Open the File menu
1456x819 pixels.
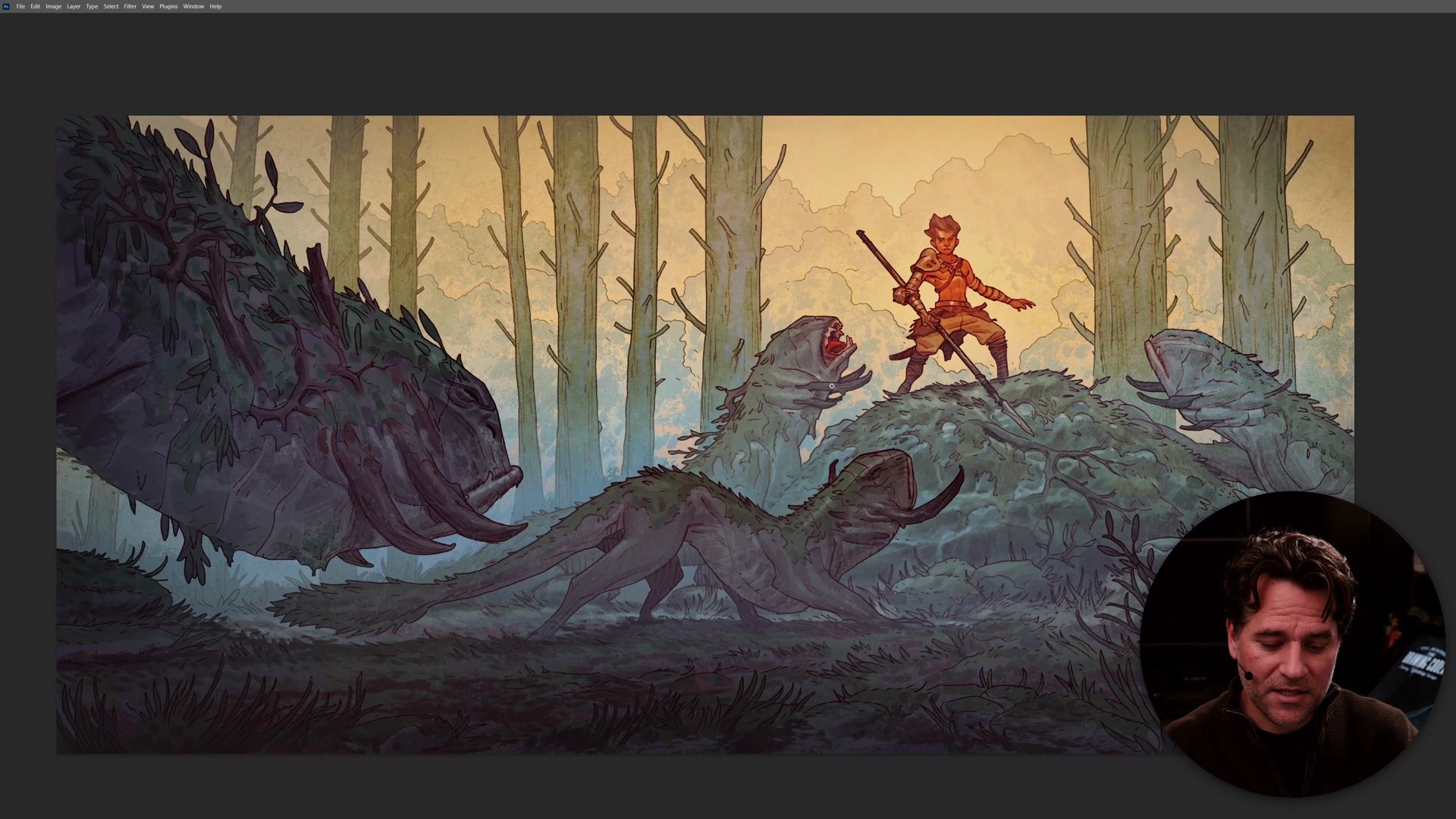(21, 6)
